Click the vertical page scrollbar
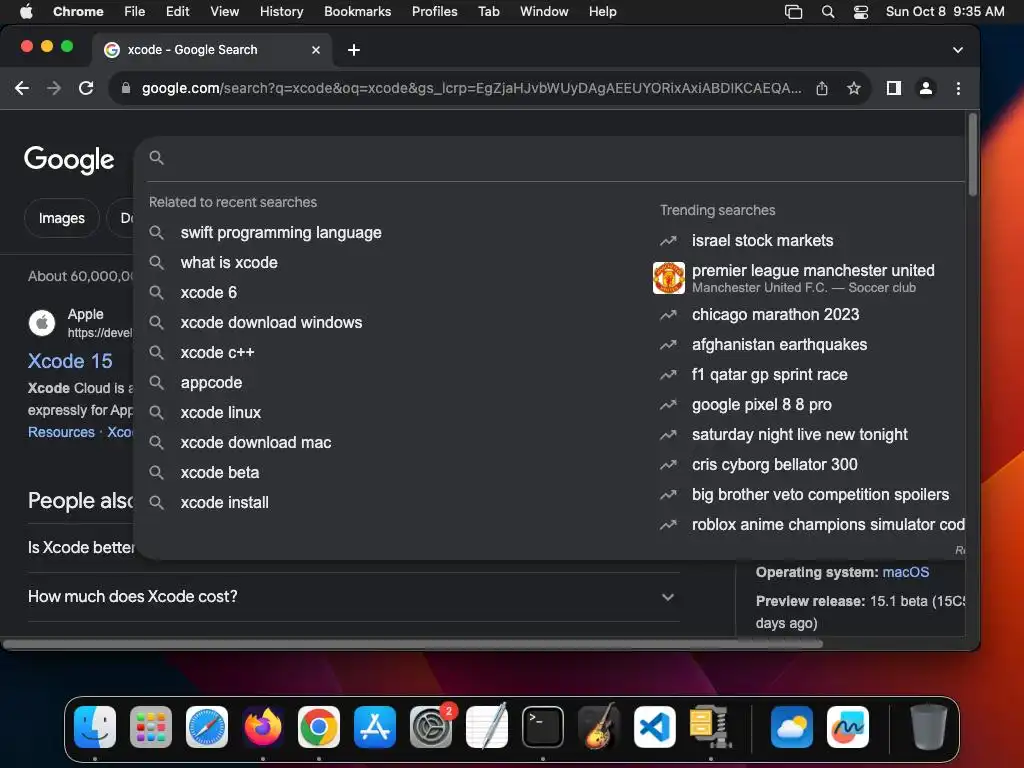The width and height of the screenshot is (1024, 768). (x=972, y=155)
